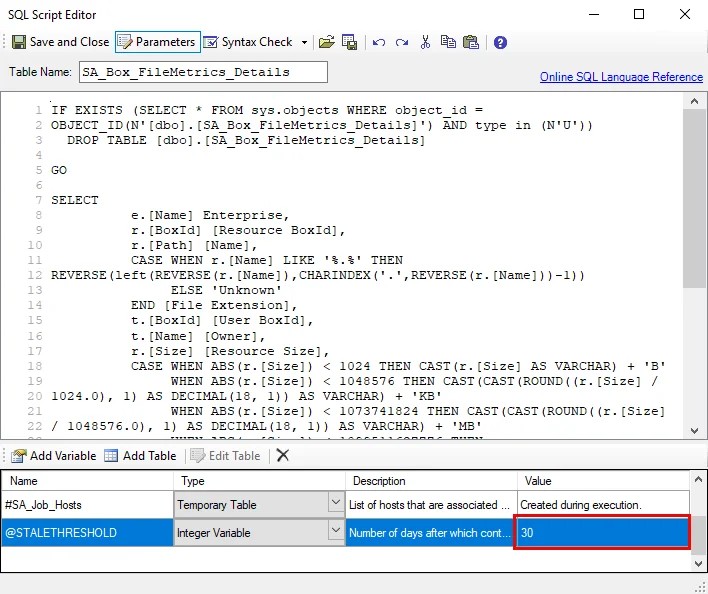Click Add Variable button
708x594 pixels.
coord(54,456)
